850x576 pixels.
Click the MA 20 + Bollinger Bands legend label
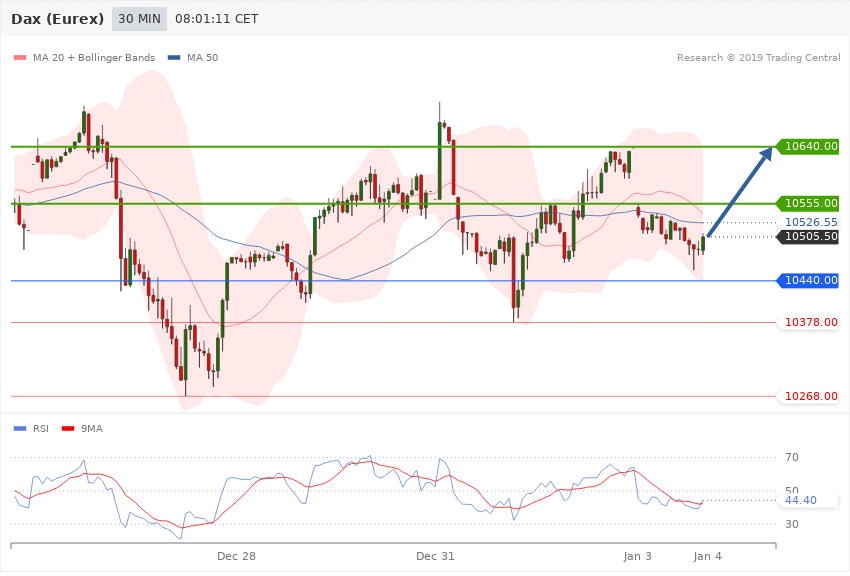94,57
